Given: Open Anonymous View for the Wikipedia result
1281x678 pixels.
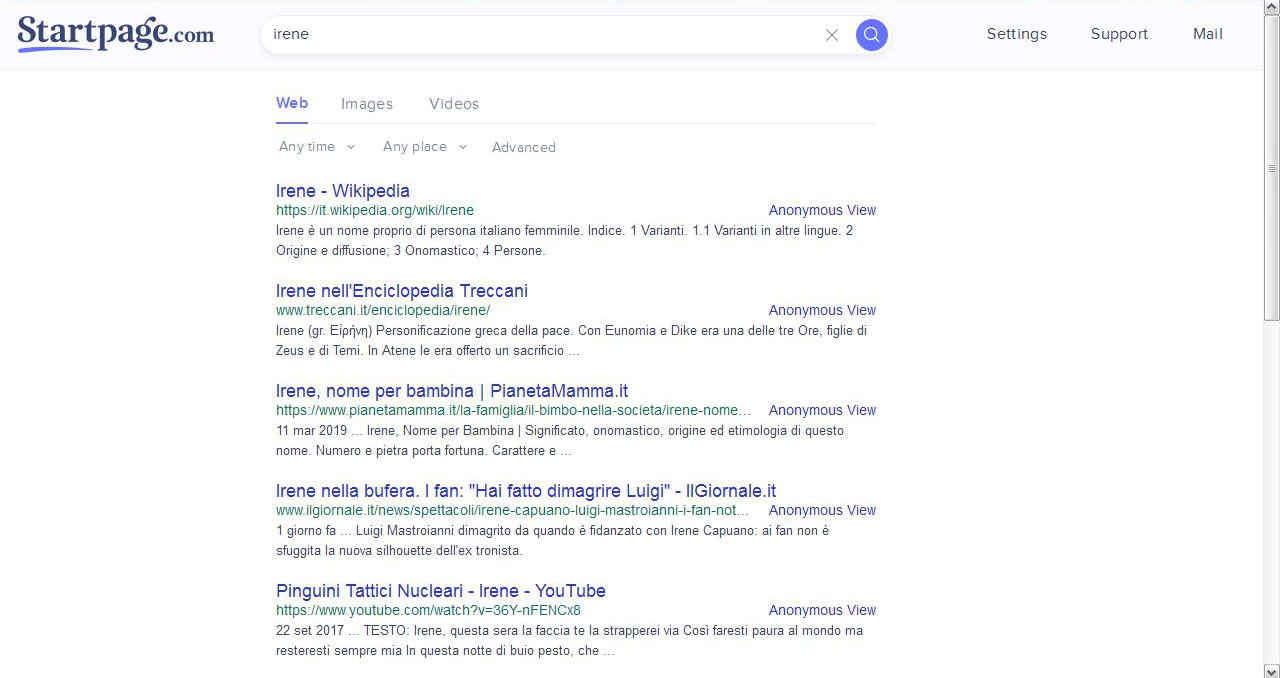Looking at the screenshot, I should tap(822, 210).
